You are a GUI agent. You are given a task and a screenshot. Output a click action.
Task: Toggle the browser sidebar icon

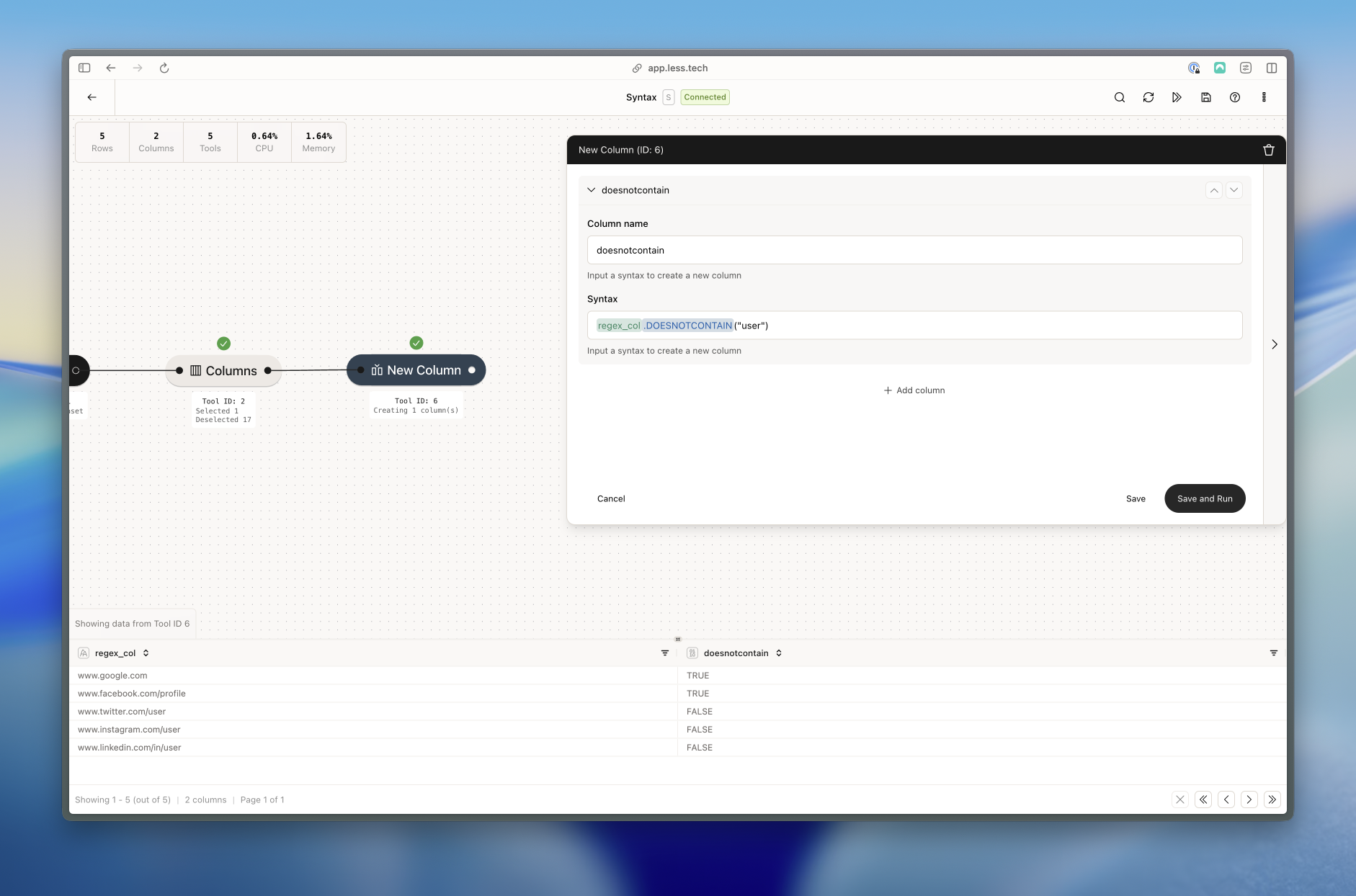click(x=84, y=68)
